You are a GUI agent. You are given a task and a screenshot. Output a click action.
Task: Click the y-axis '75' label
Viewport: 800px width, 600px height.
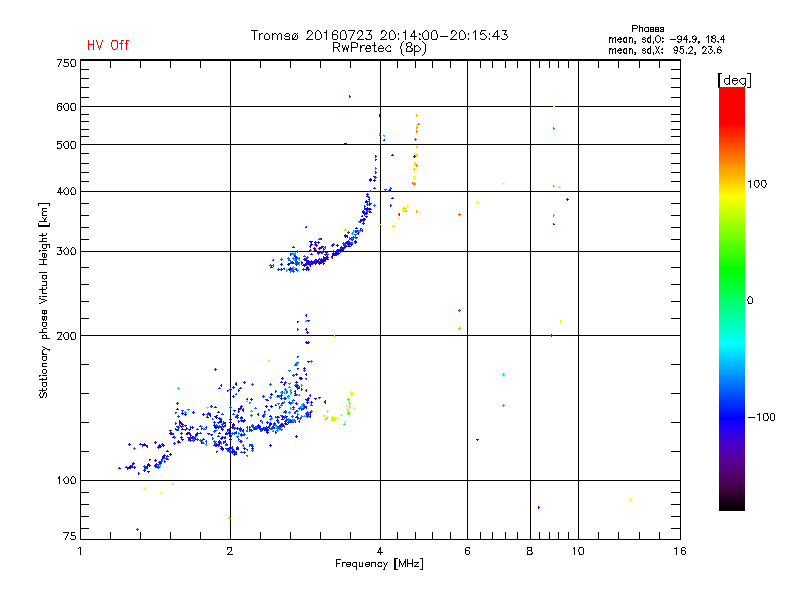point(70,536)
